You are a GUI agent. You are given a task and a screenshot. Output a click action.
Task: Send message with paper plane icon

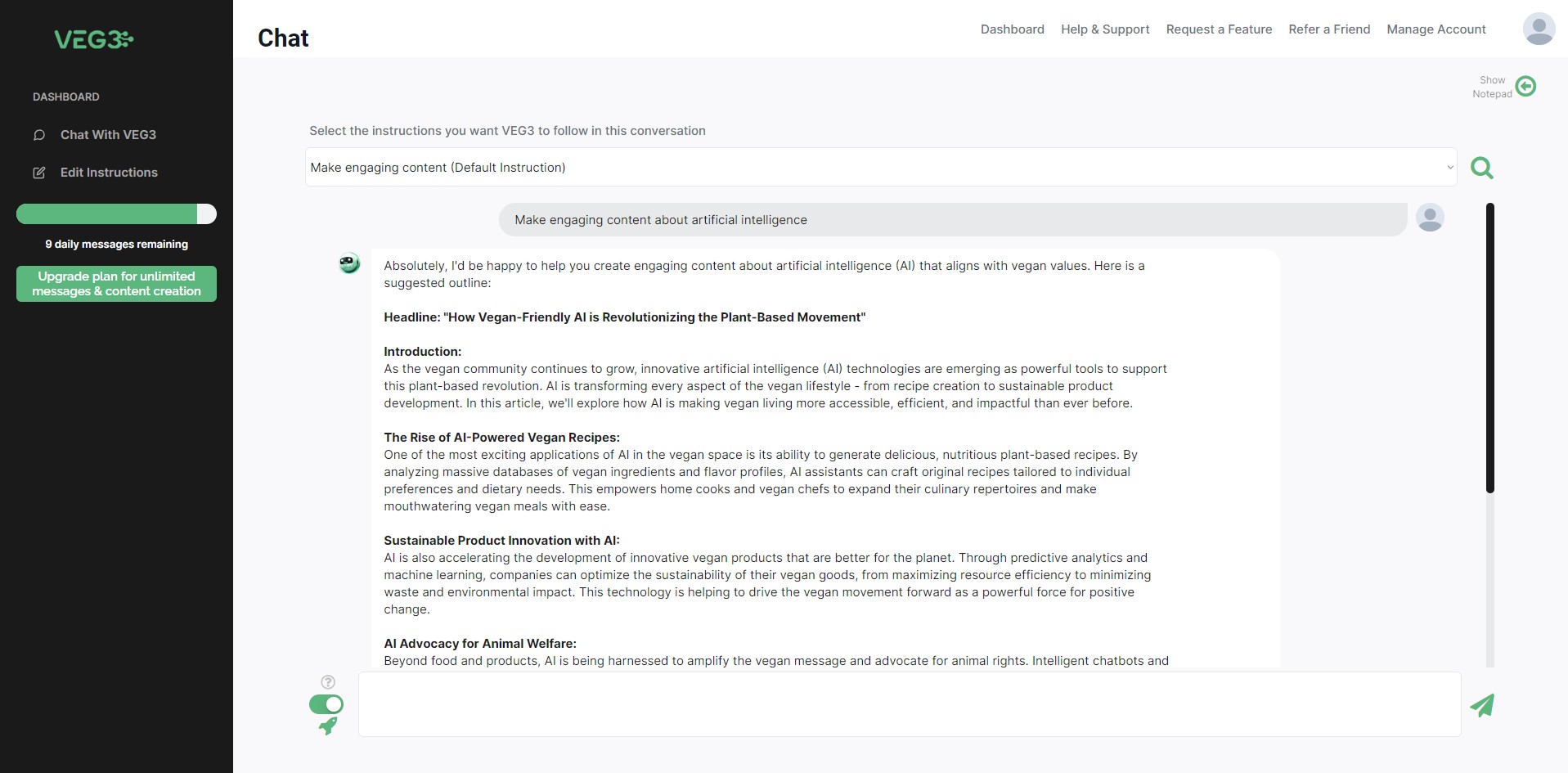click(x=1481, y=705)
